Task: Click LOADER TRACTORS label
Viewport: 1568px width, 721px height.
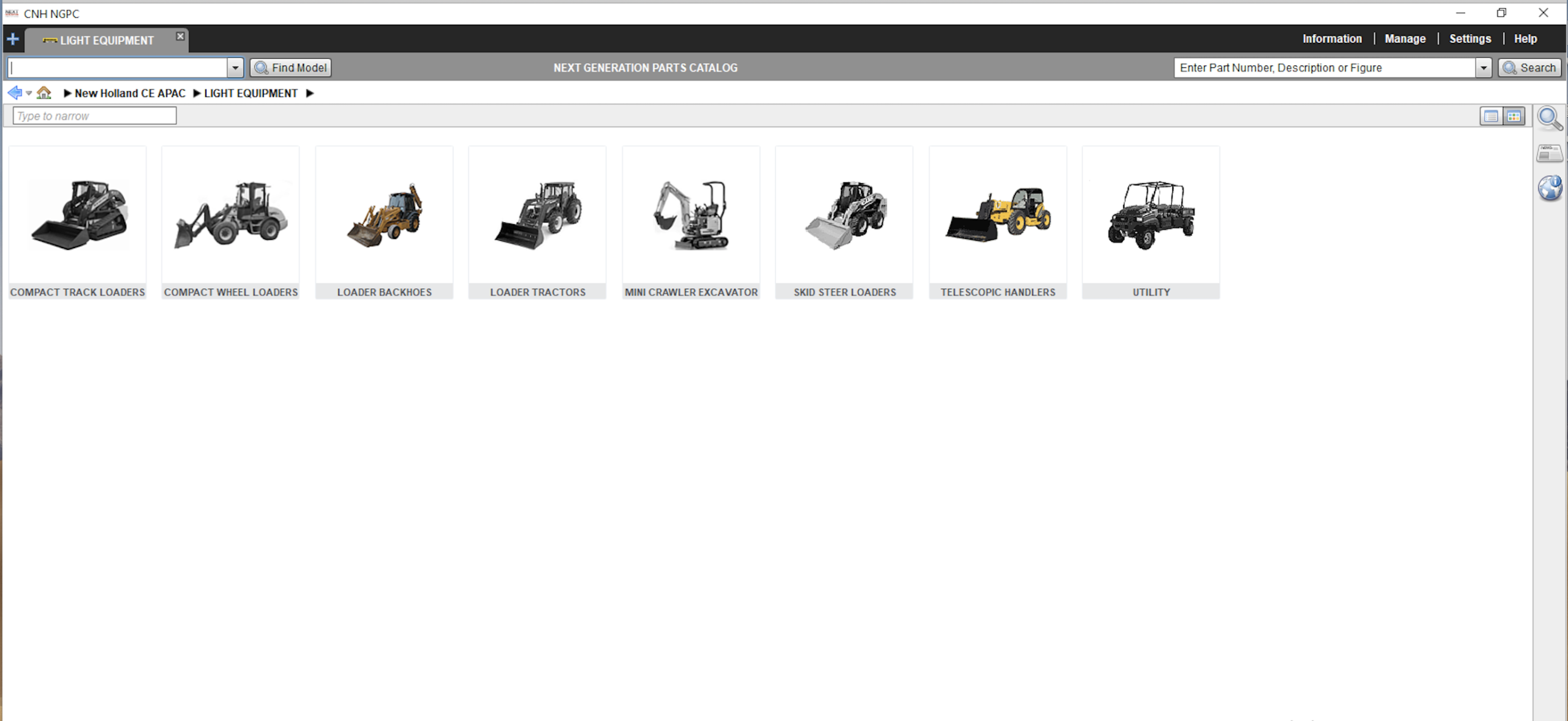Action: coord(538,292)
